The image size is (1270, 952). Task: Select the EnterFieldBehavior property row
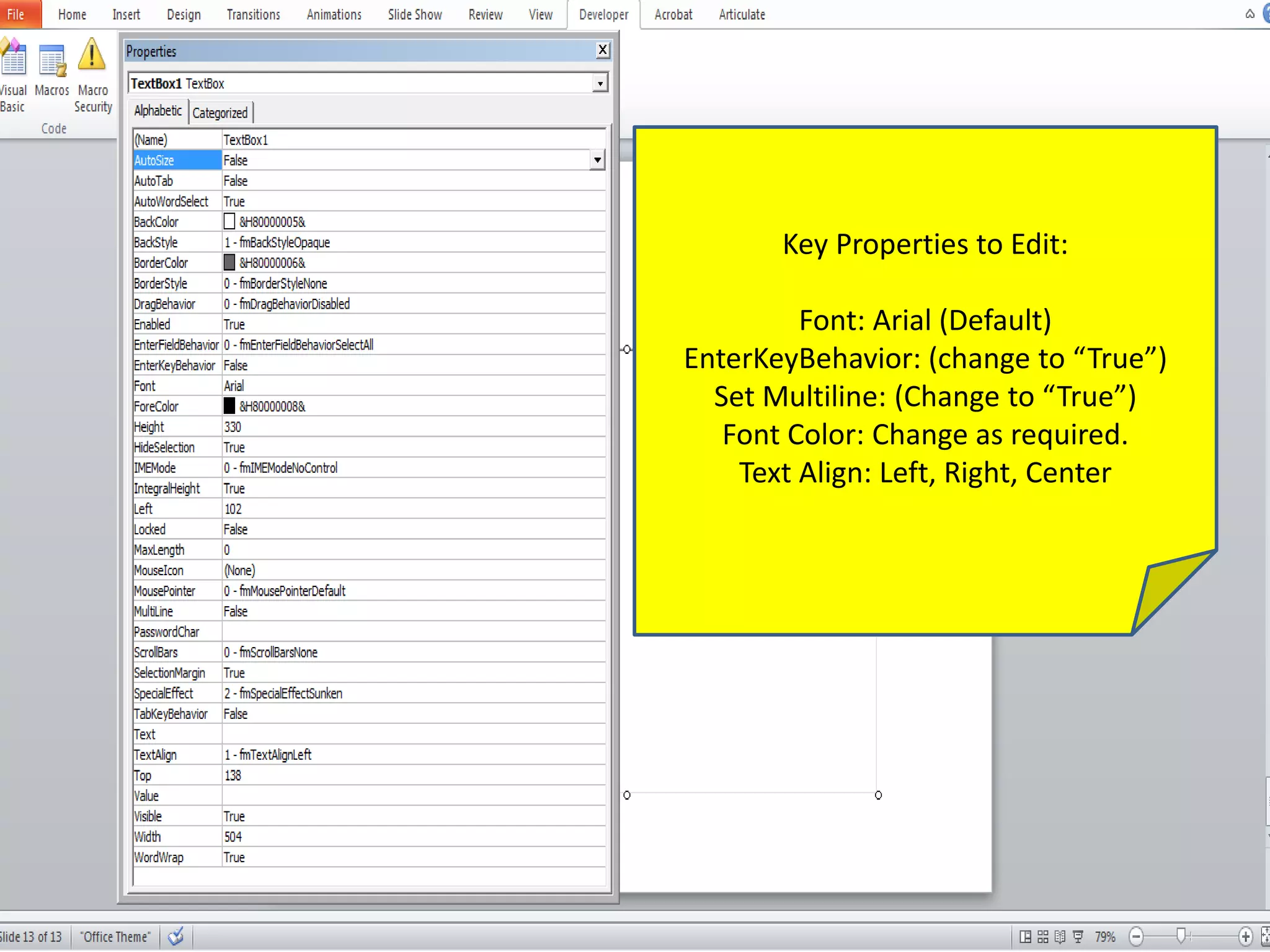tap(370, 344)
